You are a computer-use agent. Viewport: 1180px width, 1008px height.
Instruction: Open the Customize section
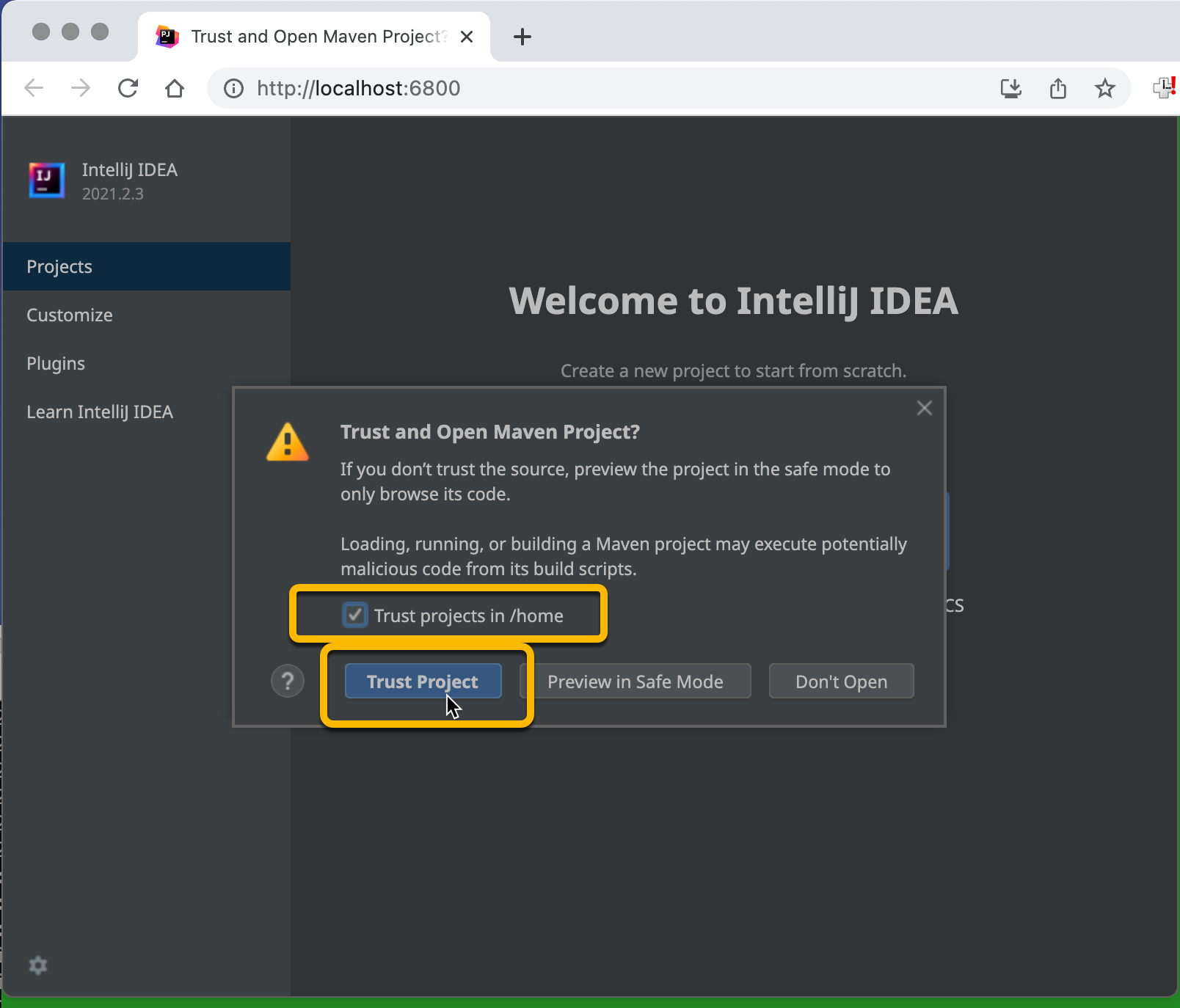click(x=147, y=315)
